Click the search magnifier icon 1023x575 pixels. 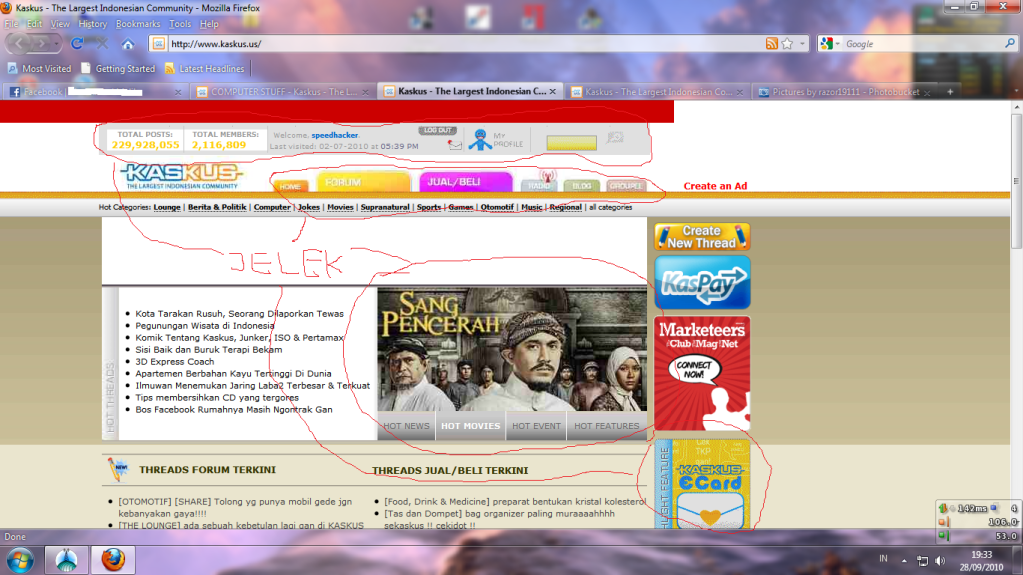1009,44
